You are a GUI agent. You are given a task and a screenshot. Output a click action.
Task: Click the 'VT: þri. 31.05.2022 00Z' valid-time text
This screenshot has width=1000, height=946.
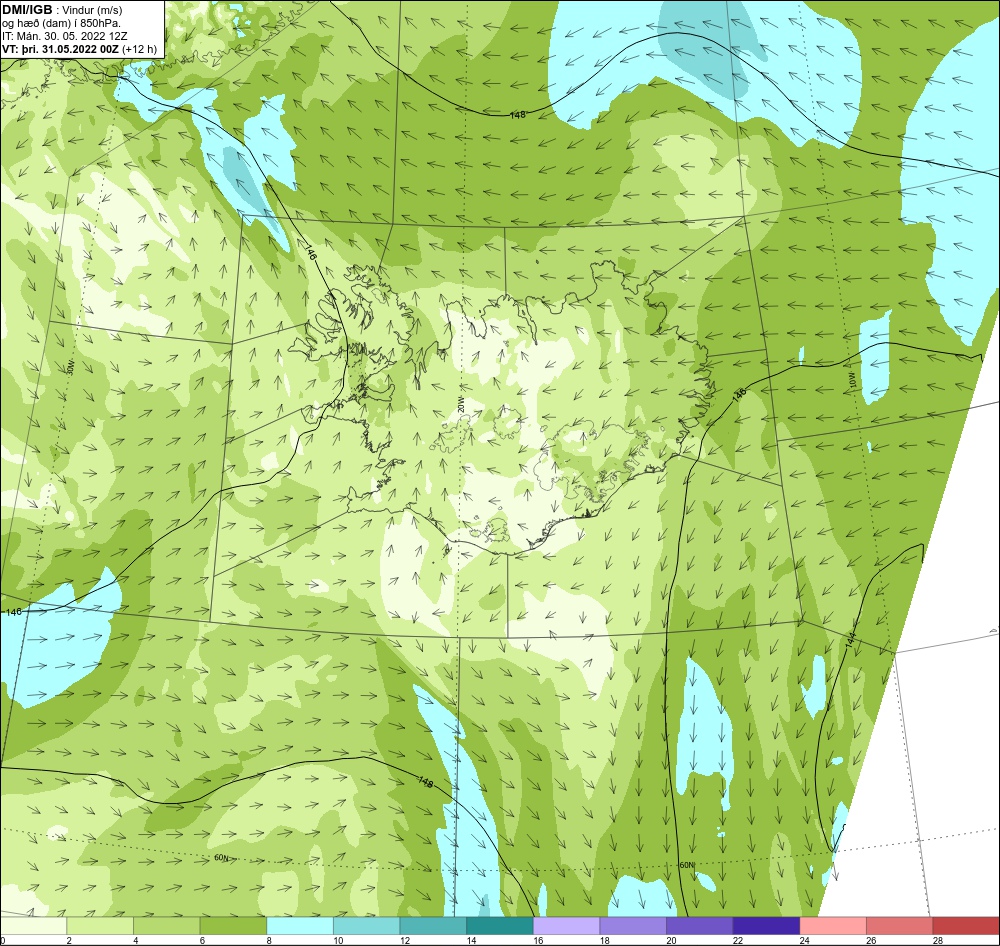[x=60, y=48]
